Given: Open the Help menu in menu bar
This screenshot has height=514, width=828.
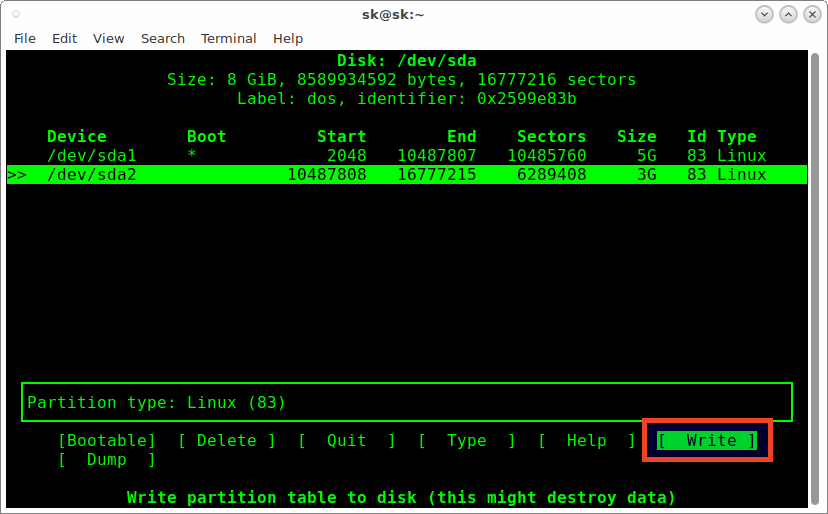Looking at the screenshot, I should [288, 39].
